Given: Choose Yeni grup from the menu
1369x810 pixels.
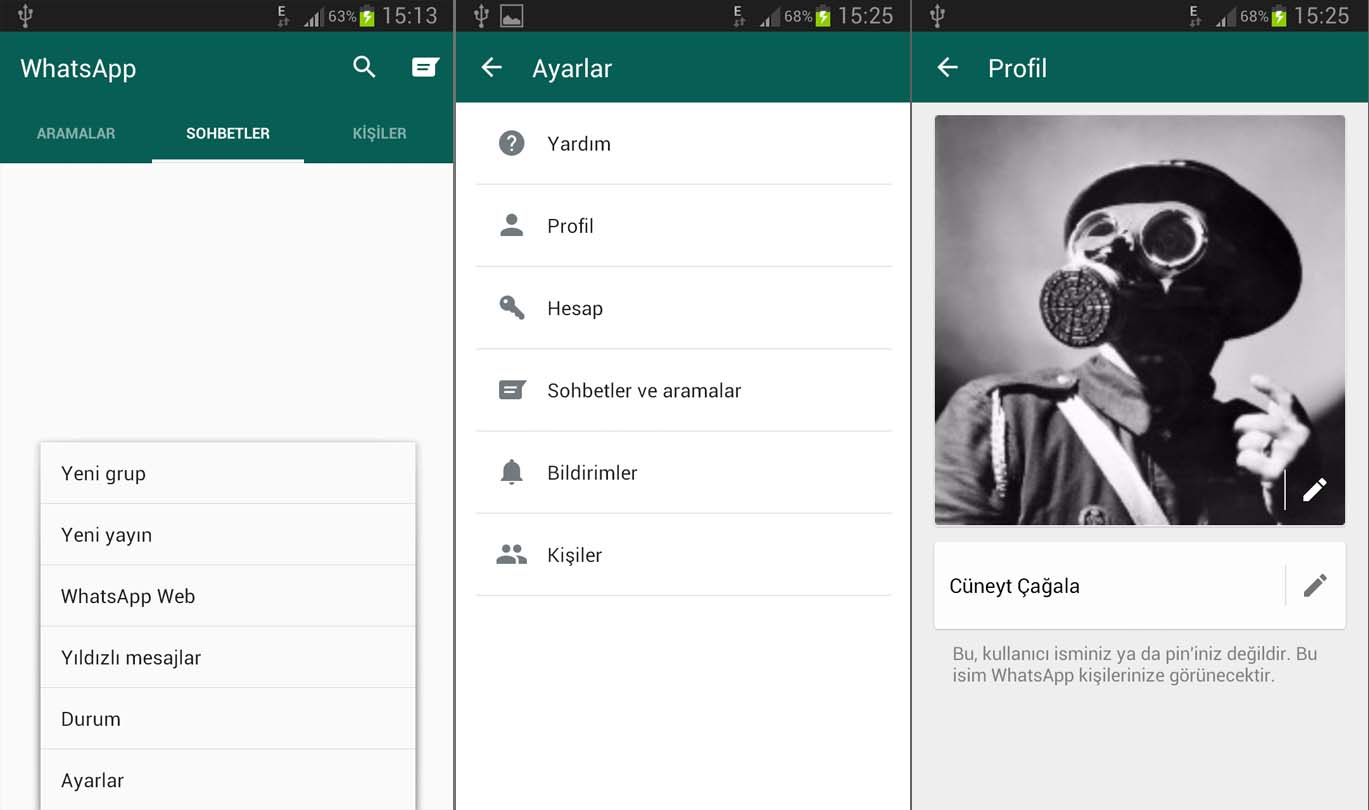Looking at the screenshot, I should click(104, 474).
